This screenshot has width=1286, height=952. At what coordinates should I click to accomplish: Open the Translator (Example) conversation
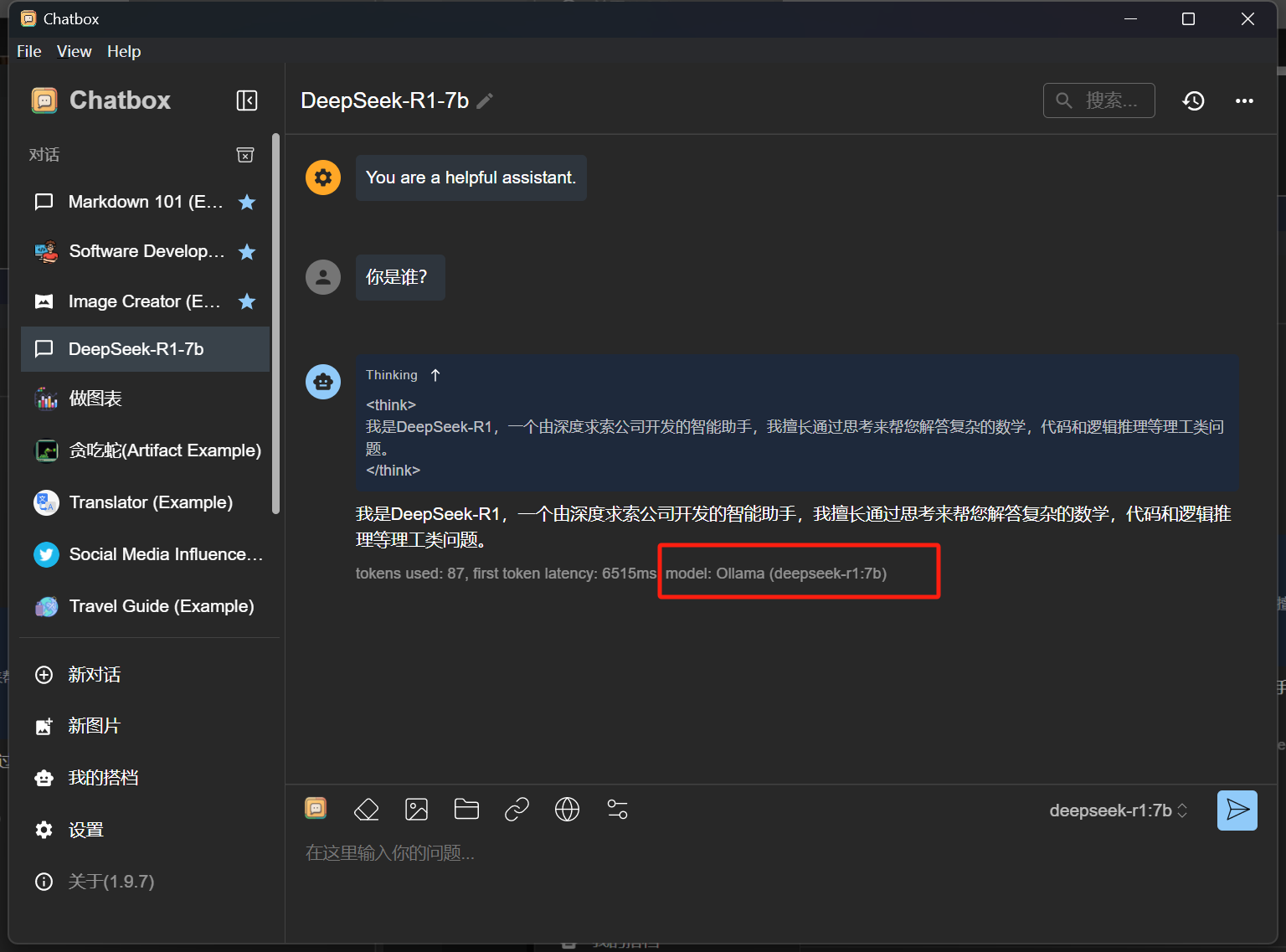(x=145, y=502)
